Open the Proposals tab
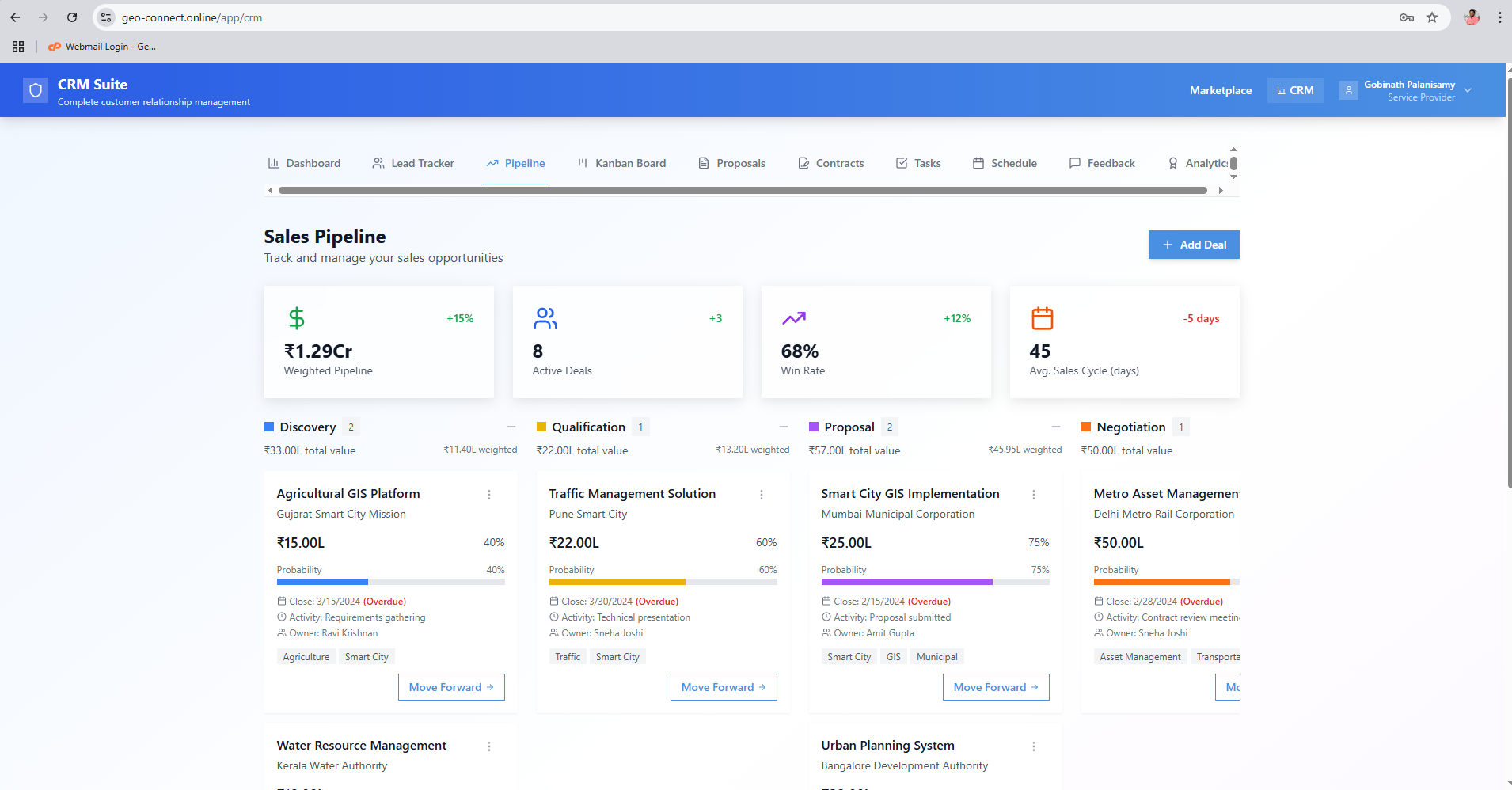The image size is (1512, 790). pos(732,163)
